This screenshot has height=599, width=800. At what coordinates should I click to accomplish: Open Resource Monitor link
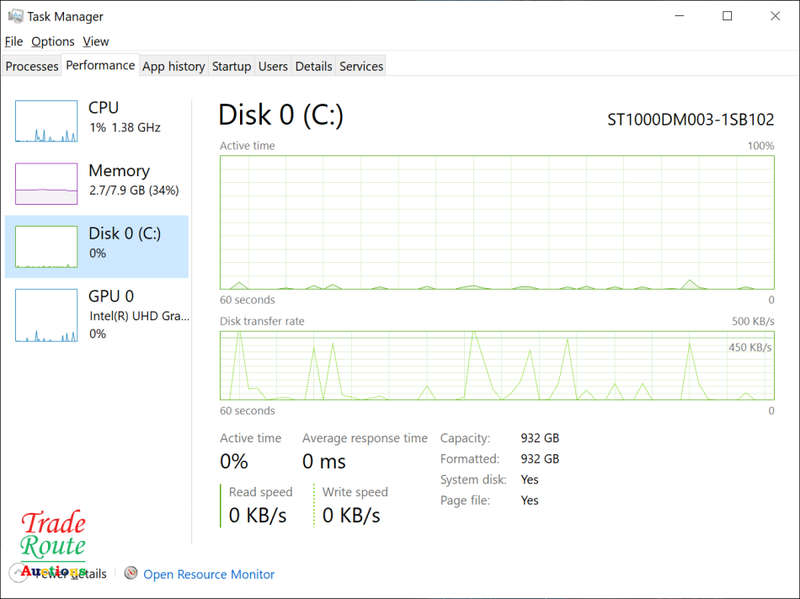coord(208,574)
